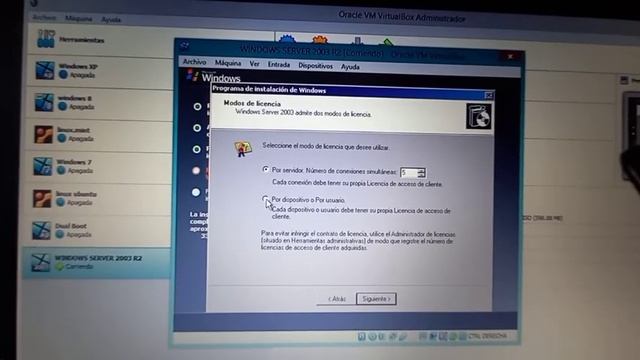Image resolution: width=640 pixels, height=360 pixels.
Task: Click optical disc indicator in VM status bar
Action: (x=372, y=337)
